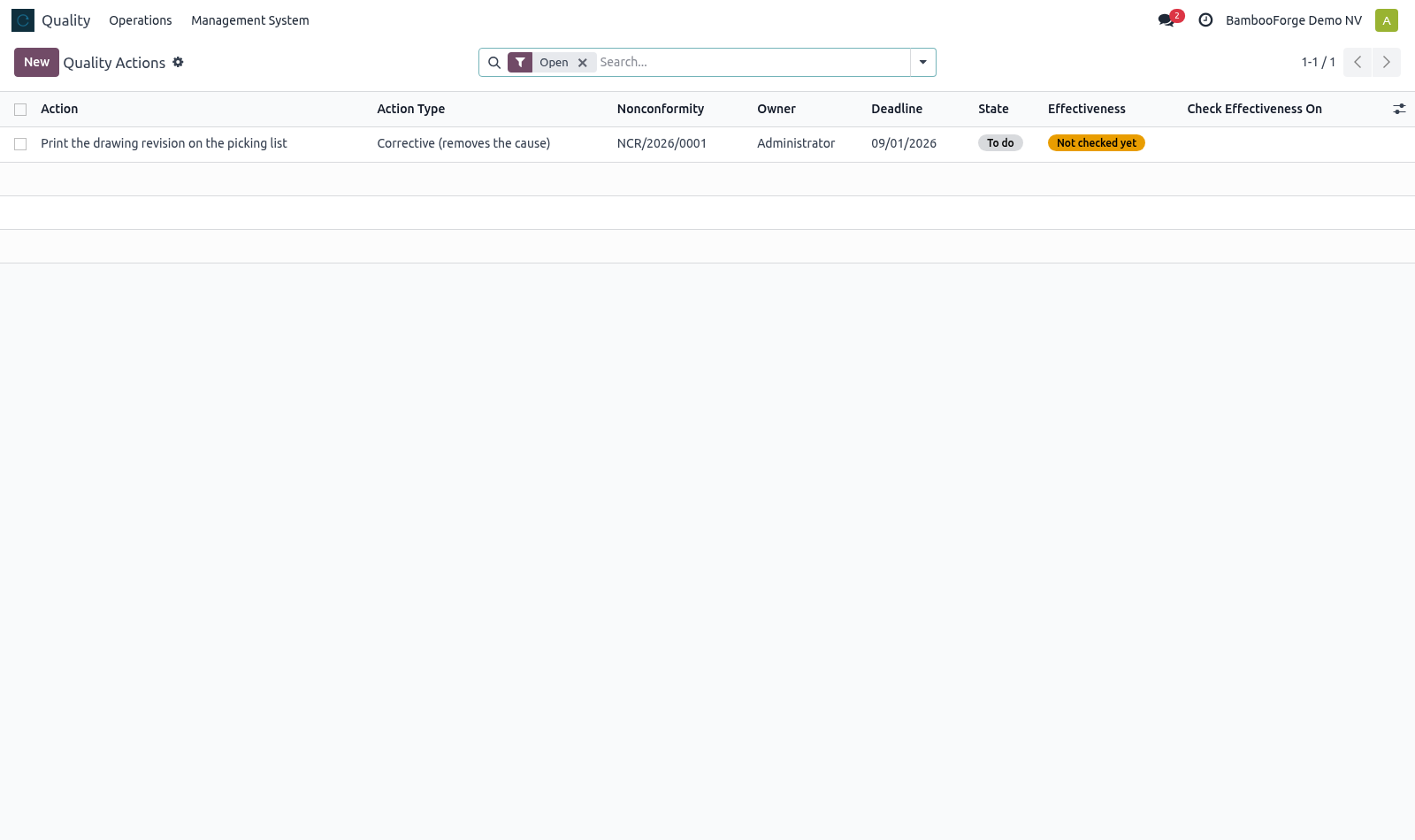Screen dimensions: 1415x840
Task: Switch company via BambooForge Demo NV
Action: pyautogui.click(x=1294, y=20)
